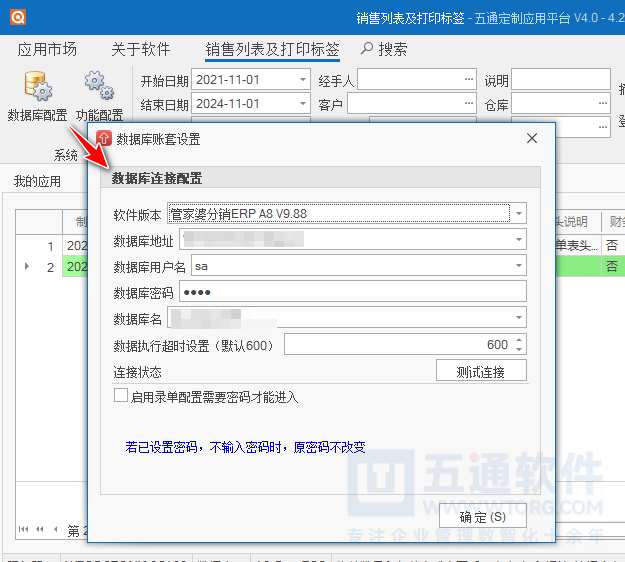This screenshot has width=625, height=562.
Task: Go to the previous page in the pager
Action: (55, 529)
